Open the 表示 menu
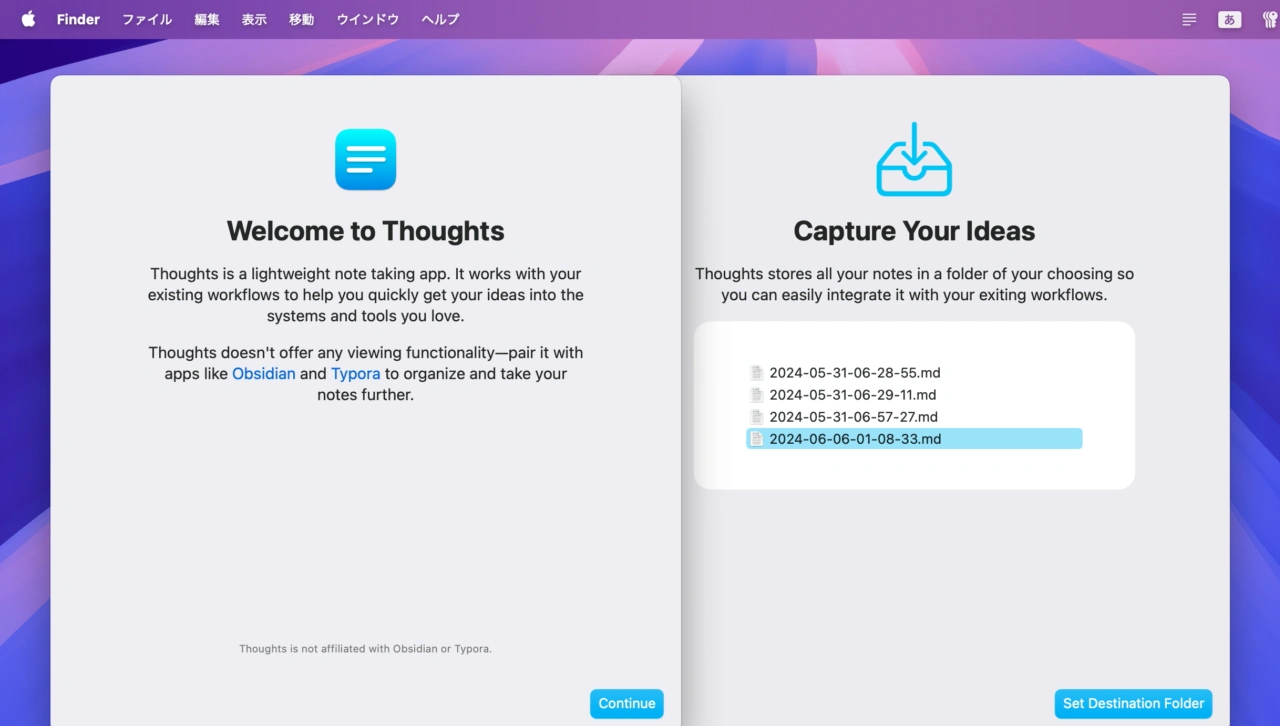 coord(254,19)
